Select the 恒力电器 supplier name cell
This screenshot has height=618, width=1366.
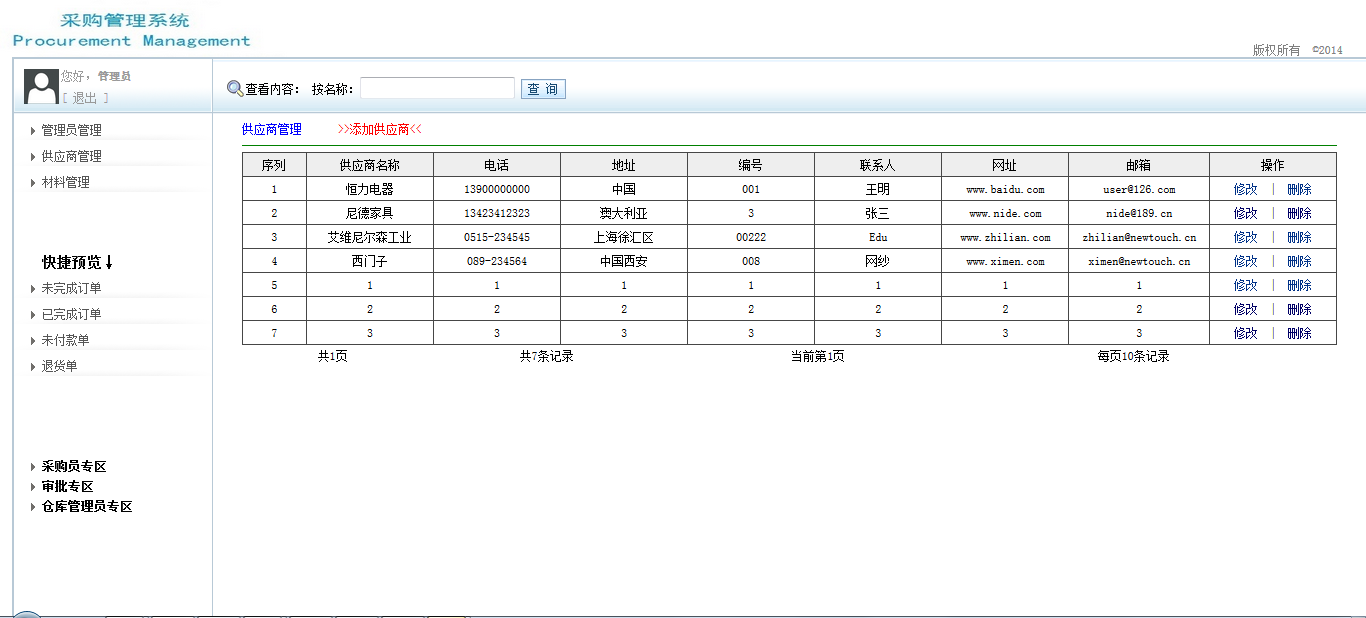tap(370, 189)
